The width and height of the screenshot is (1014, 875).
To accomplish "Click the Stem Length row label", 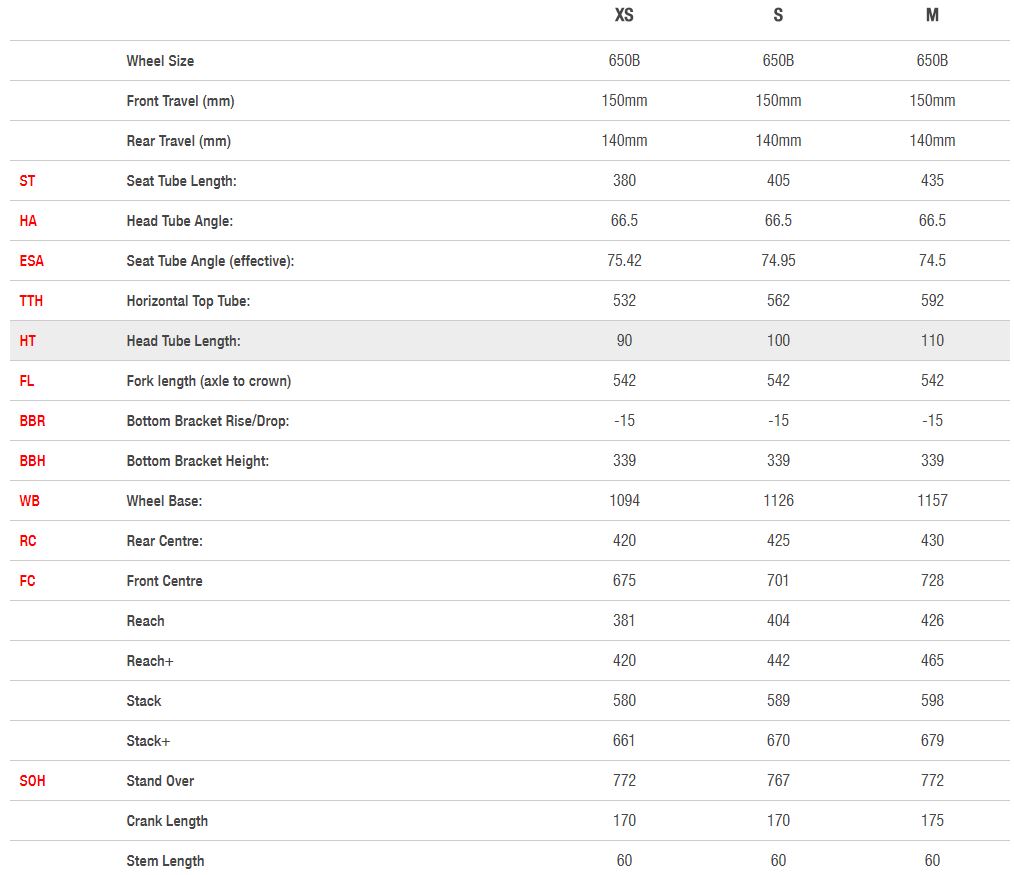I will [x=165, y=861].
